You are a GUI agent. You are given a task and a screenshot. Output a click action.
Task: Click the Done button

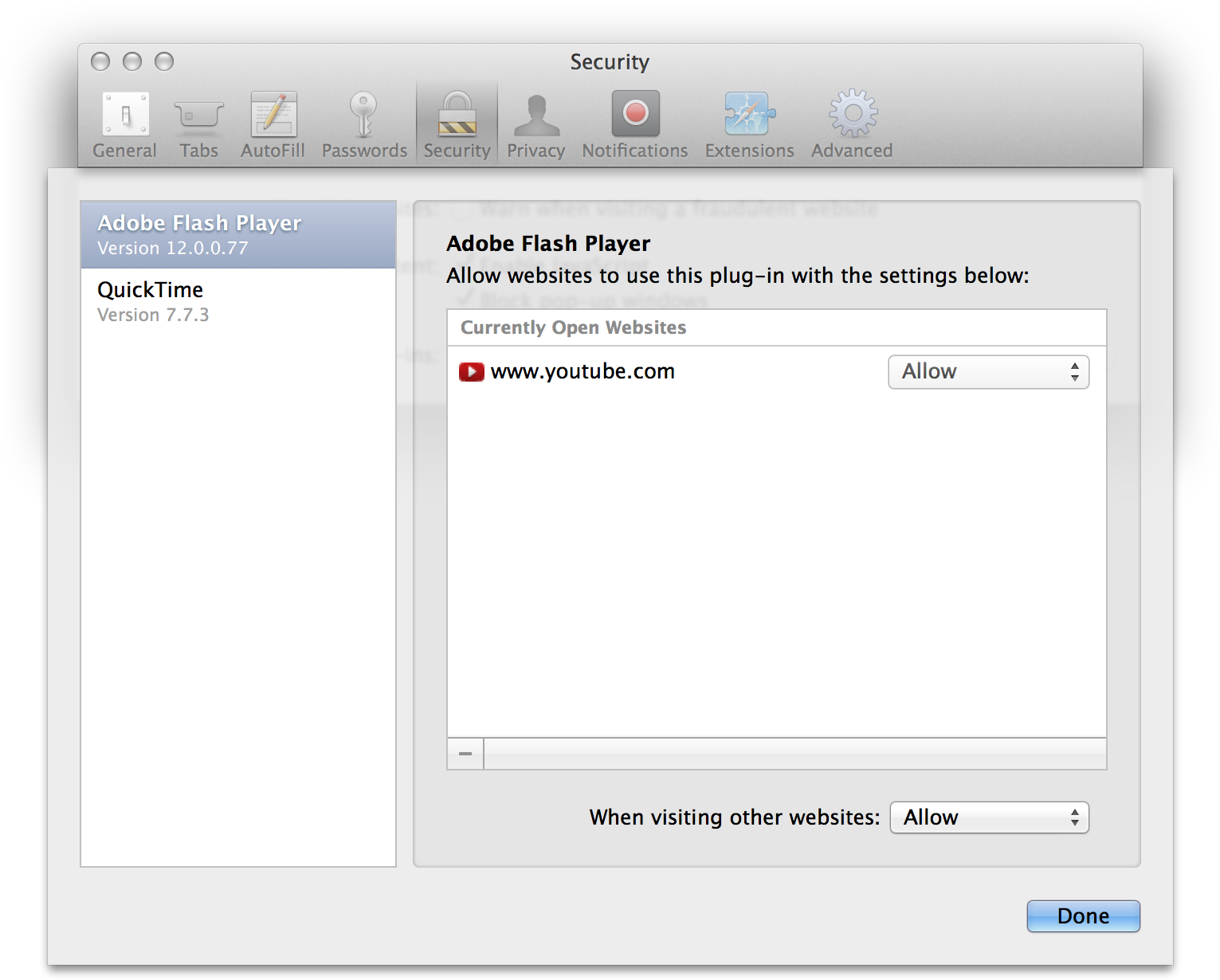[x=1083, y=916]
